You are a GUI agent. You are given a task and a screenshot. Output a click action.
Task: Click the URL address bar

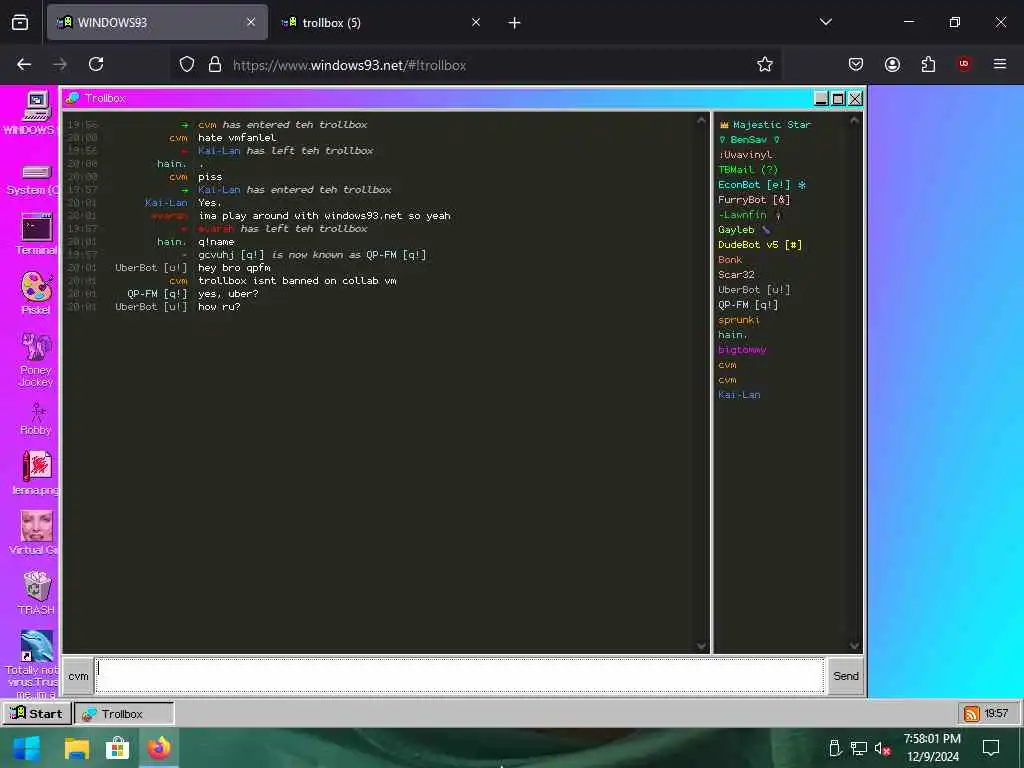click(477, 65)
